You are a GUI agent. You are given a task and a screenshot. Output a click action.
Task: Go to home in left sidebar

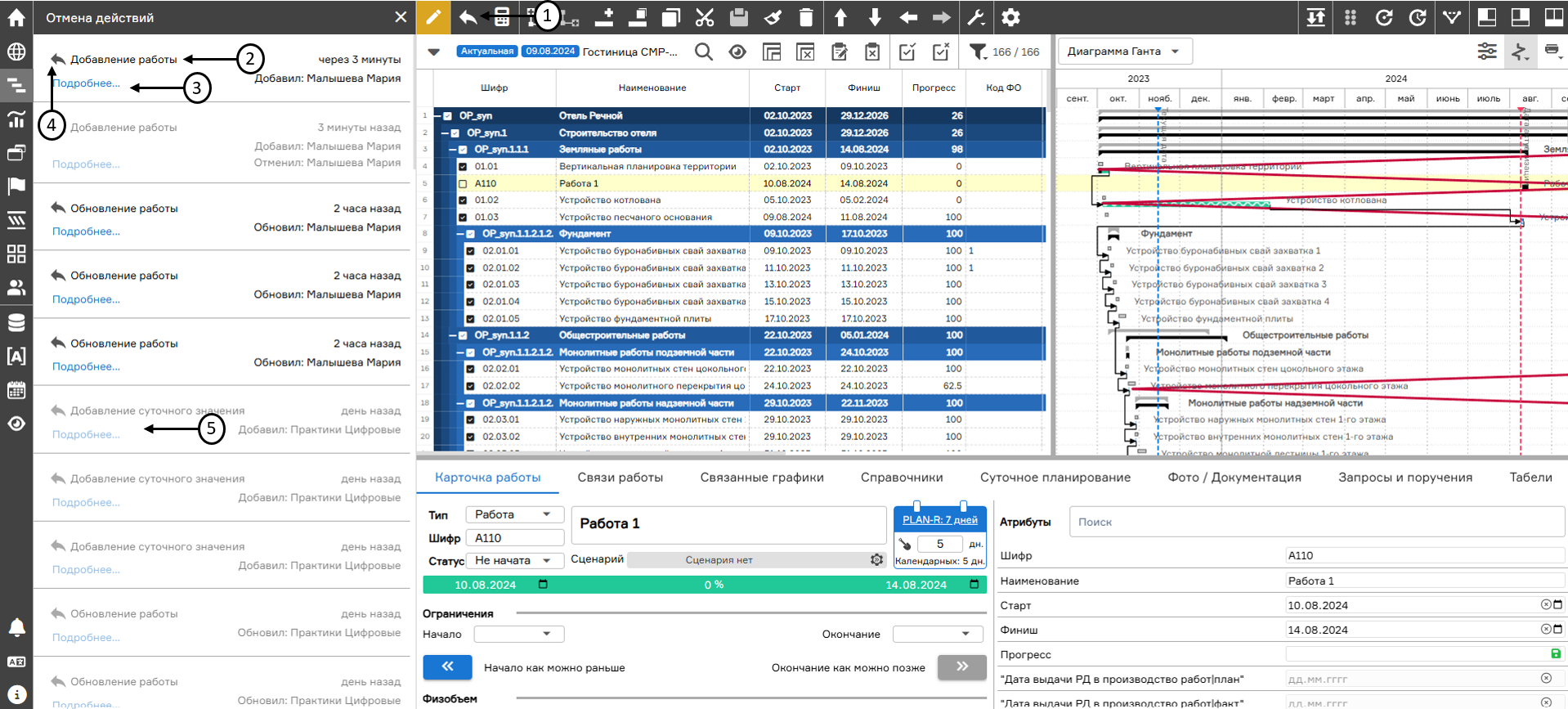16,17
